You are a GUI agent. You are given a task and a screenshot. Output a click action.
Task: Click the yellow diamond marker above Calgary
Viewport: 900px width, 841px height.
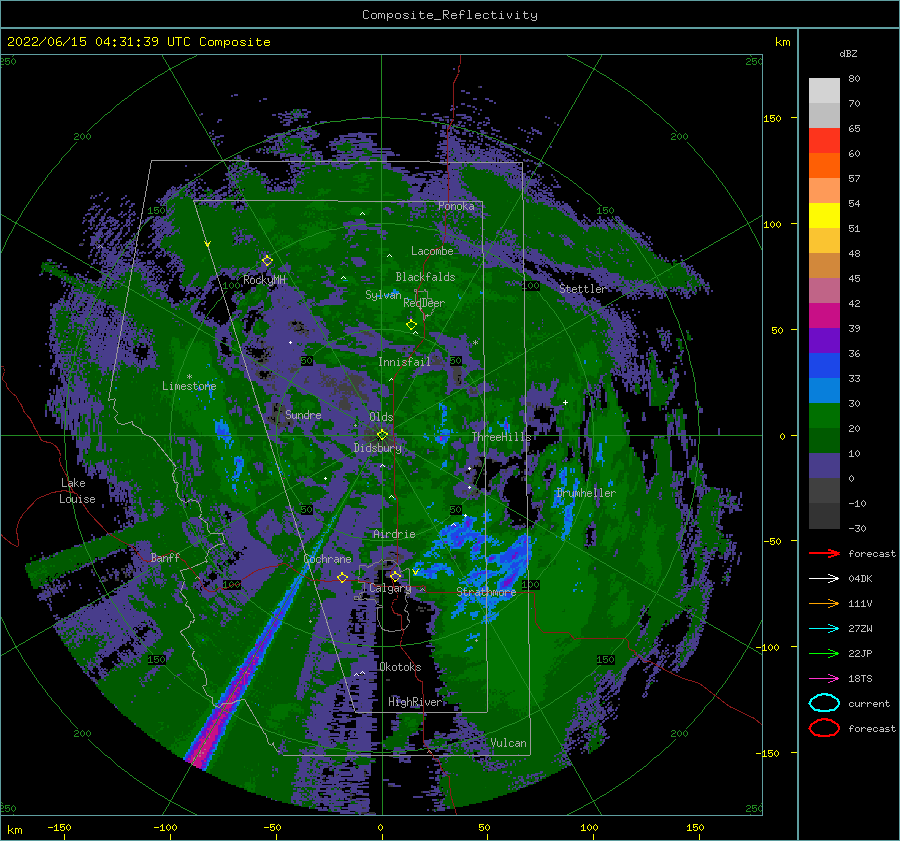coord(395,576)
